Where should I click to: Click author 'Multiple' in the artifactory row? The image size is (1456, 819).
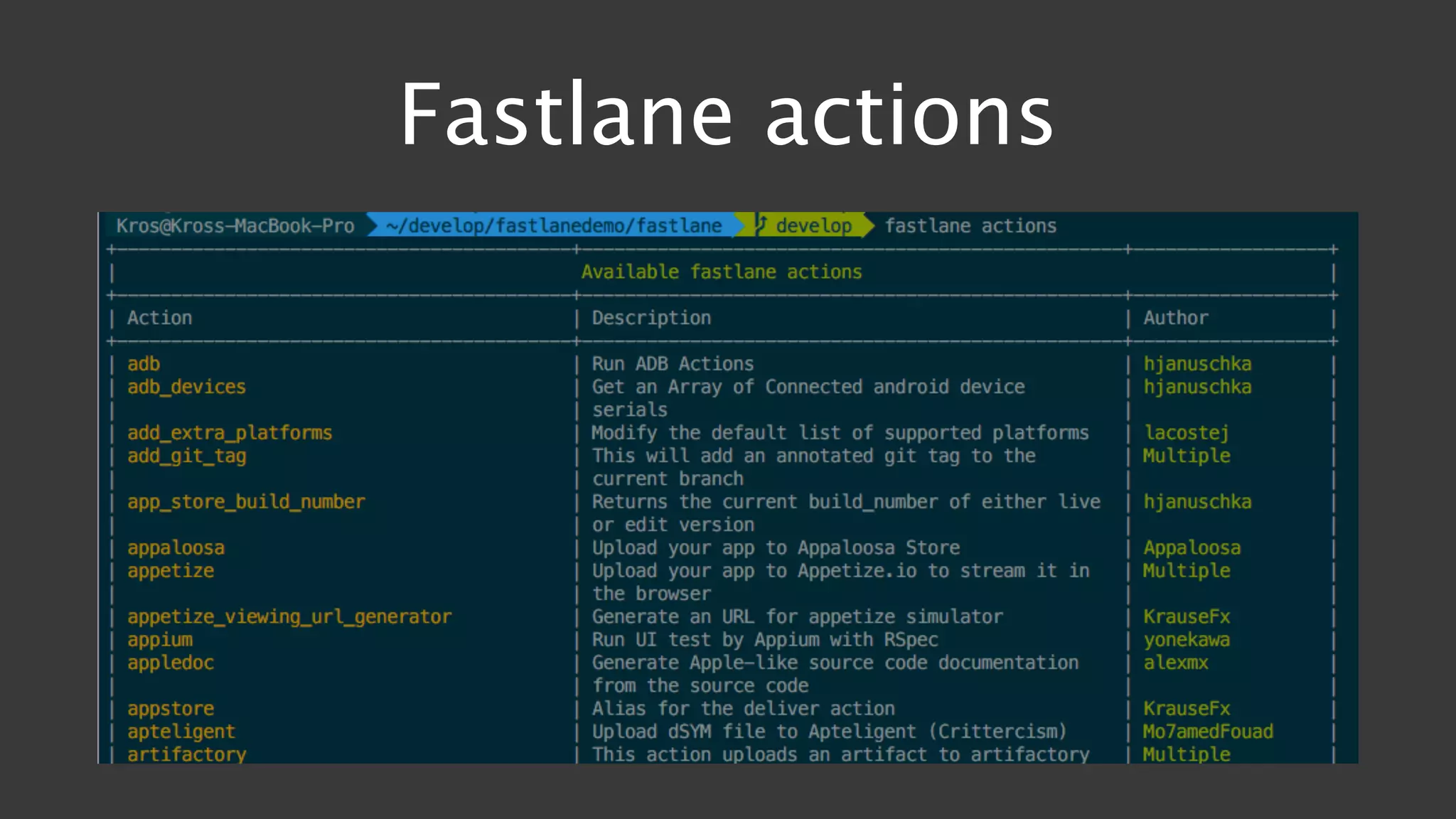[1187, 754]
